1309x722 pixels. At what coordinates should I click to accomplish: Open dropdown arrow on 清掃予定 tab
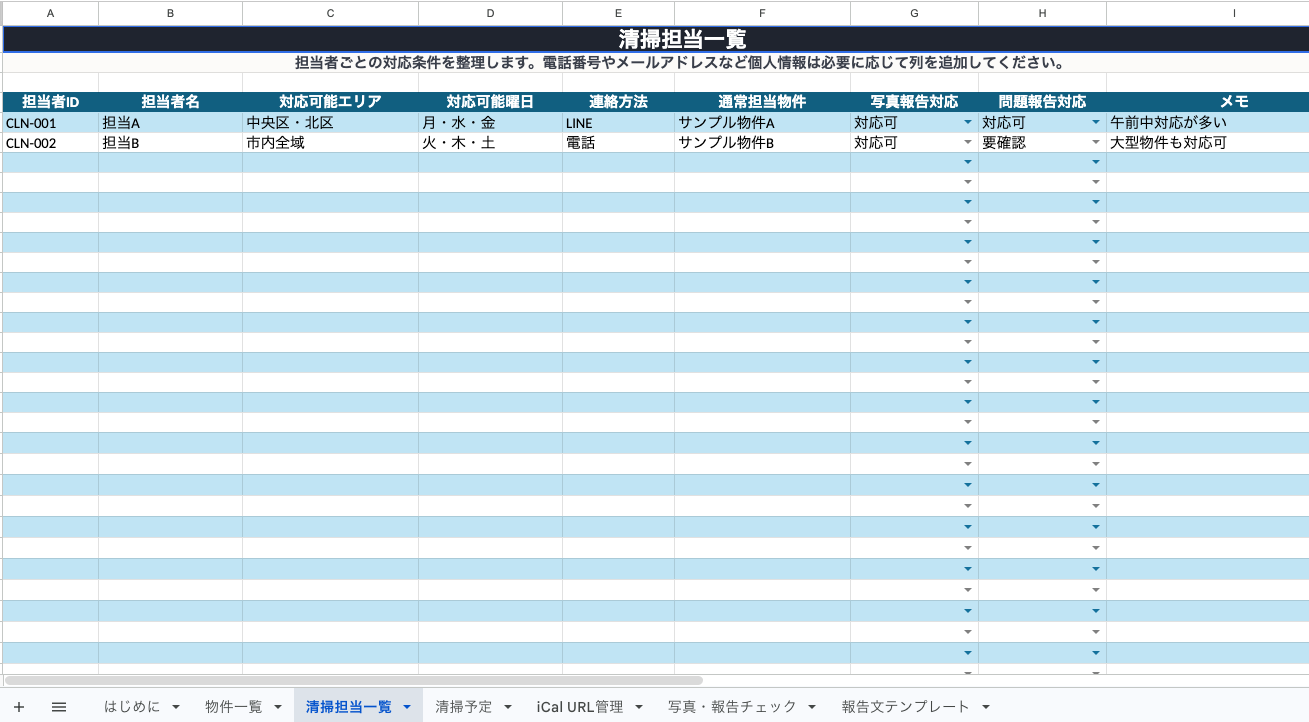(508, 707)
